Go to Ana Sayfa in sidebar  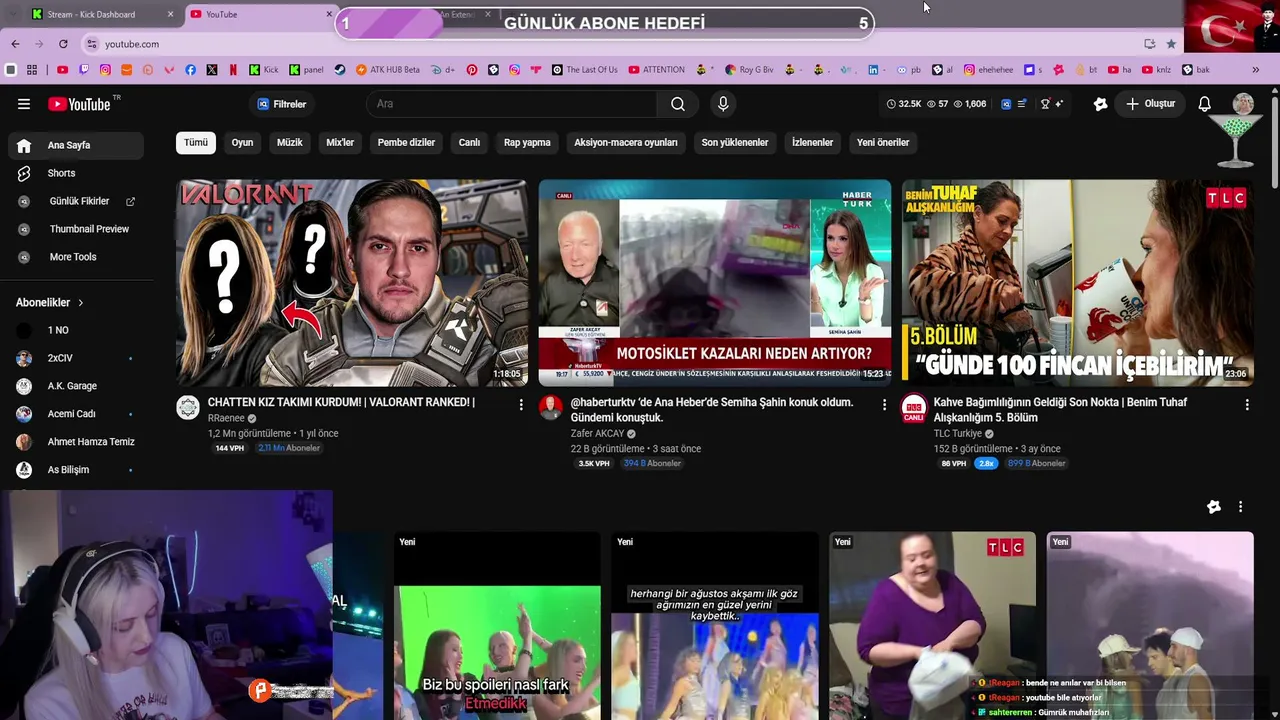point(76,146)
